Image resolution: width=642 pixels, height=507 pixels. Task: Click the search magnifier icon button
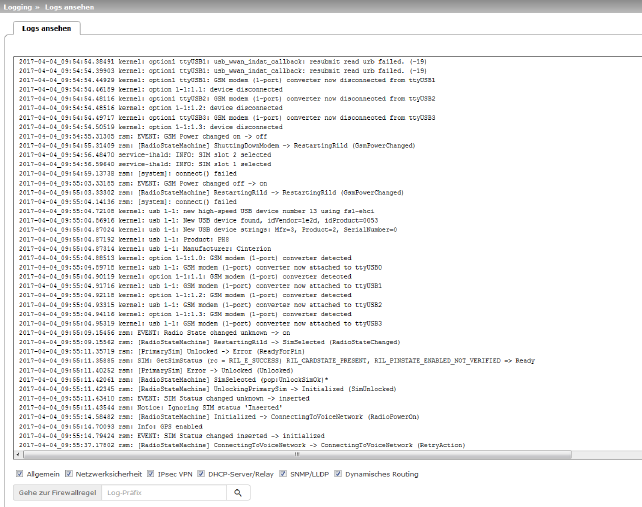point(238,493)
